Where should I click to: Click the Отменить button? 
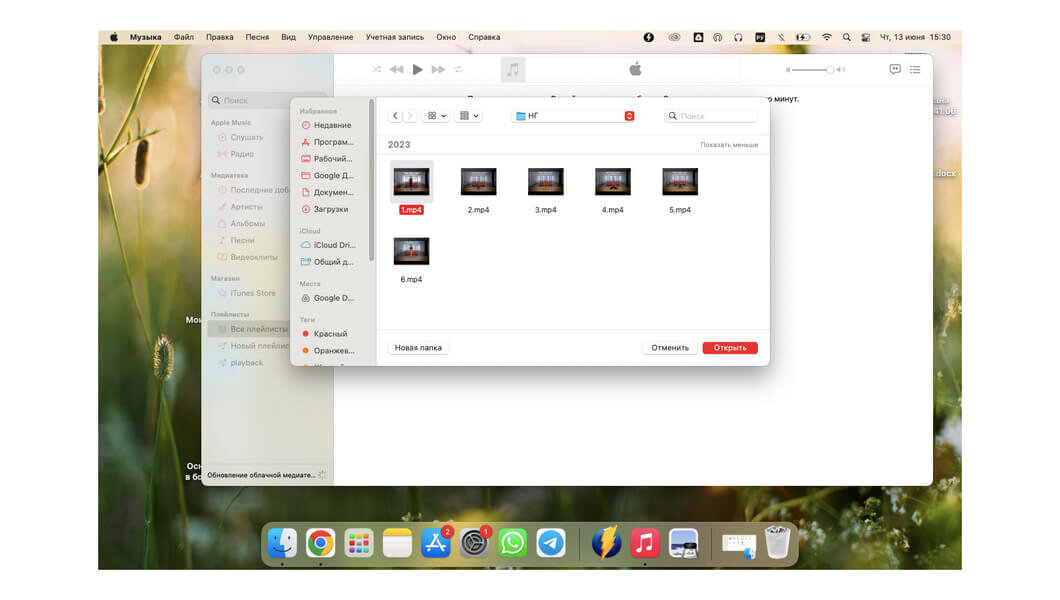pyautogui.click(x=670, y=348)
